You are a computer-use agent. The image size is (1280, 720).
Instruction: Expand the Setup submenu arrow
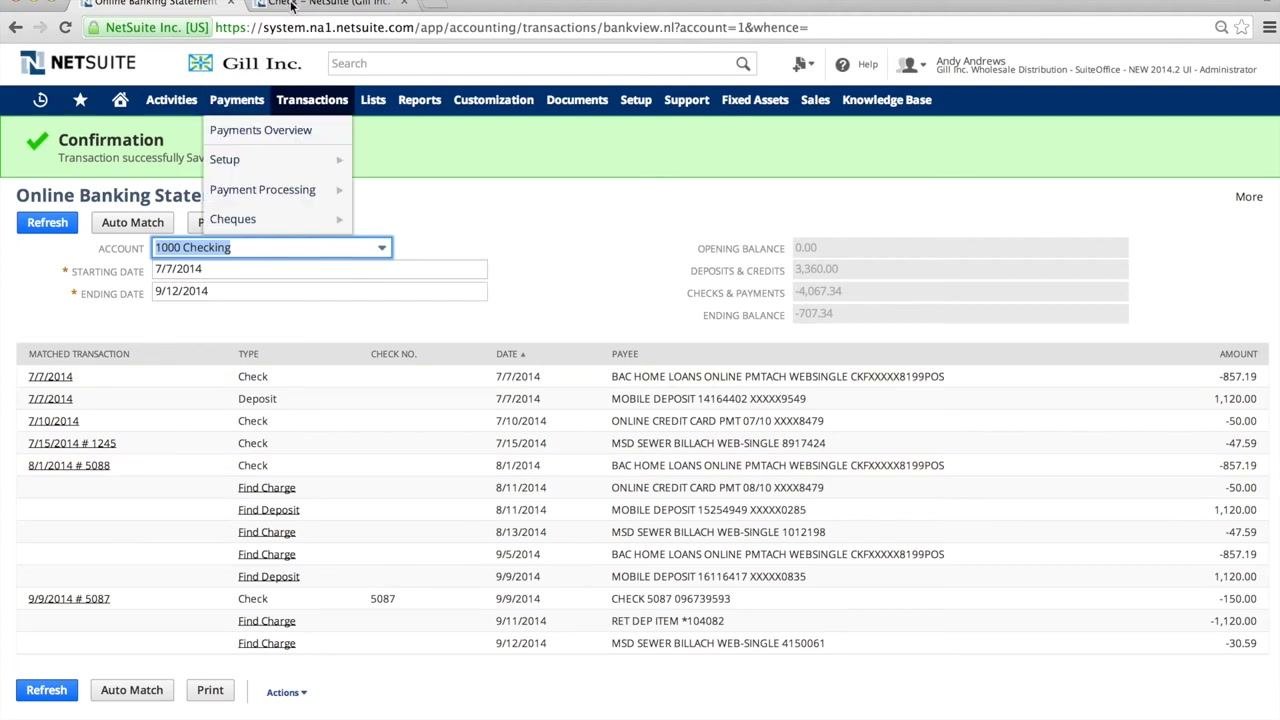(x=339, y=160)
